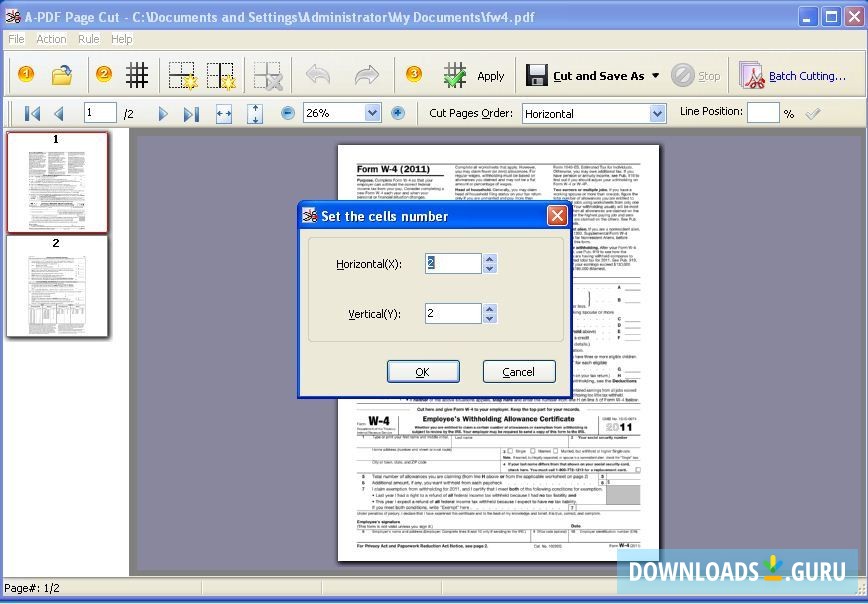Click the step 3 orange badge icon
The height and width of the screenshot is (604, 868).
click(414, 74)
